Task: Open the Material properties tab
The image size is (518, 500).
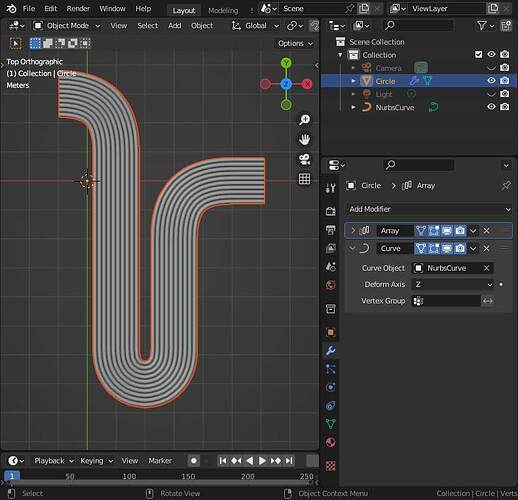Action: (x=330, y=443)
